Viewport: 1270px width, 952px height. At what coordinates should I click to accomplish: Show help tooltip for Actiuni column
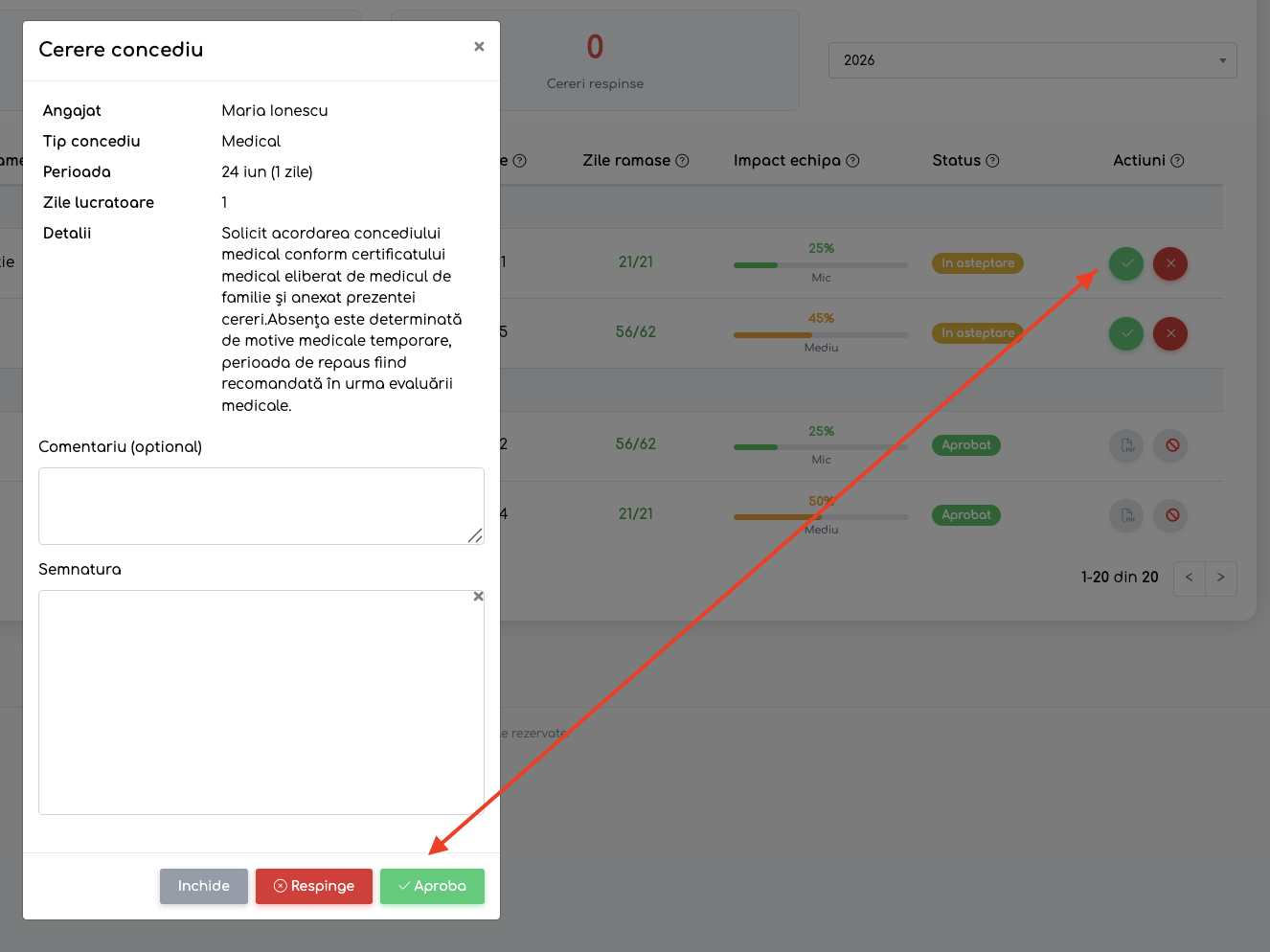coord(1177,161)
